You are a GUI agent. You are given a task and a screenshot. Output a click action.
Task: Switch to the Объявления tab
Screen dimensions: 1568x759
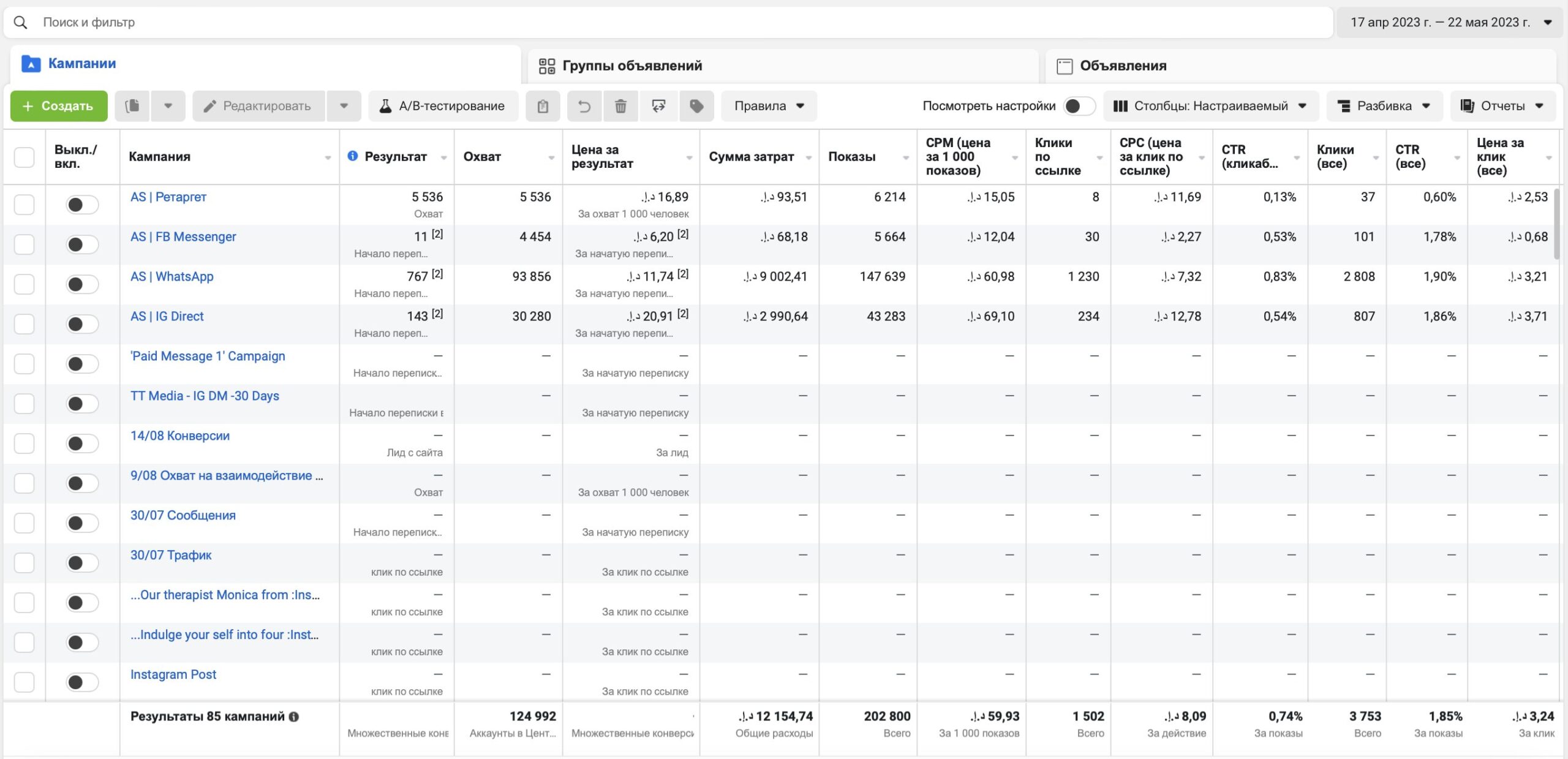[x=1301, y=66]
